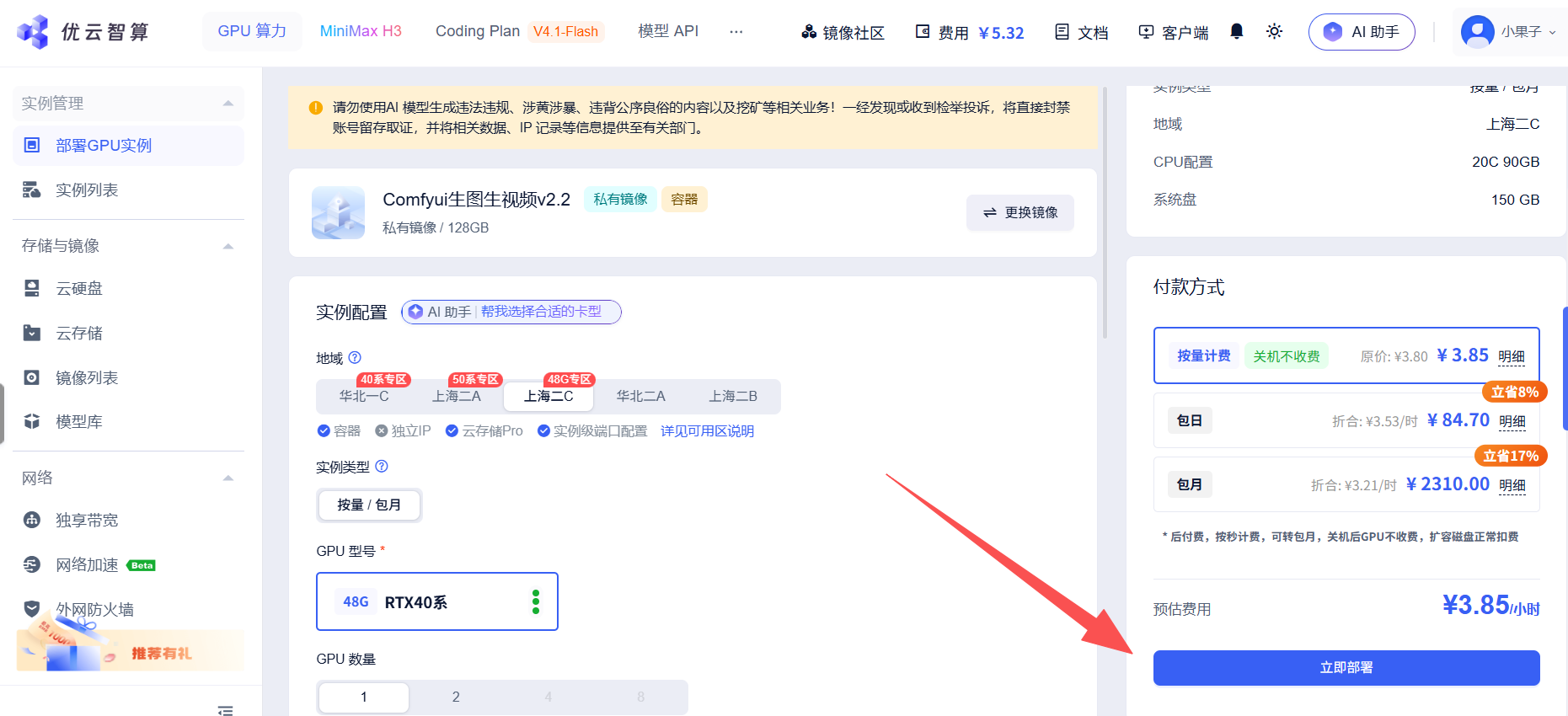Click the 云存储 folder icon
This screenshot has width=1568, height=716.
click(32, 334)
